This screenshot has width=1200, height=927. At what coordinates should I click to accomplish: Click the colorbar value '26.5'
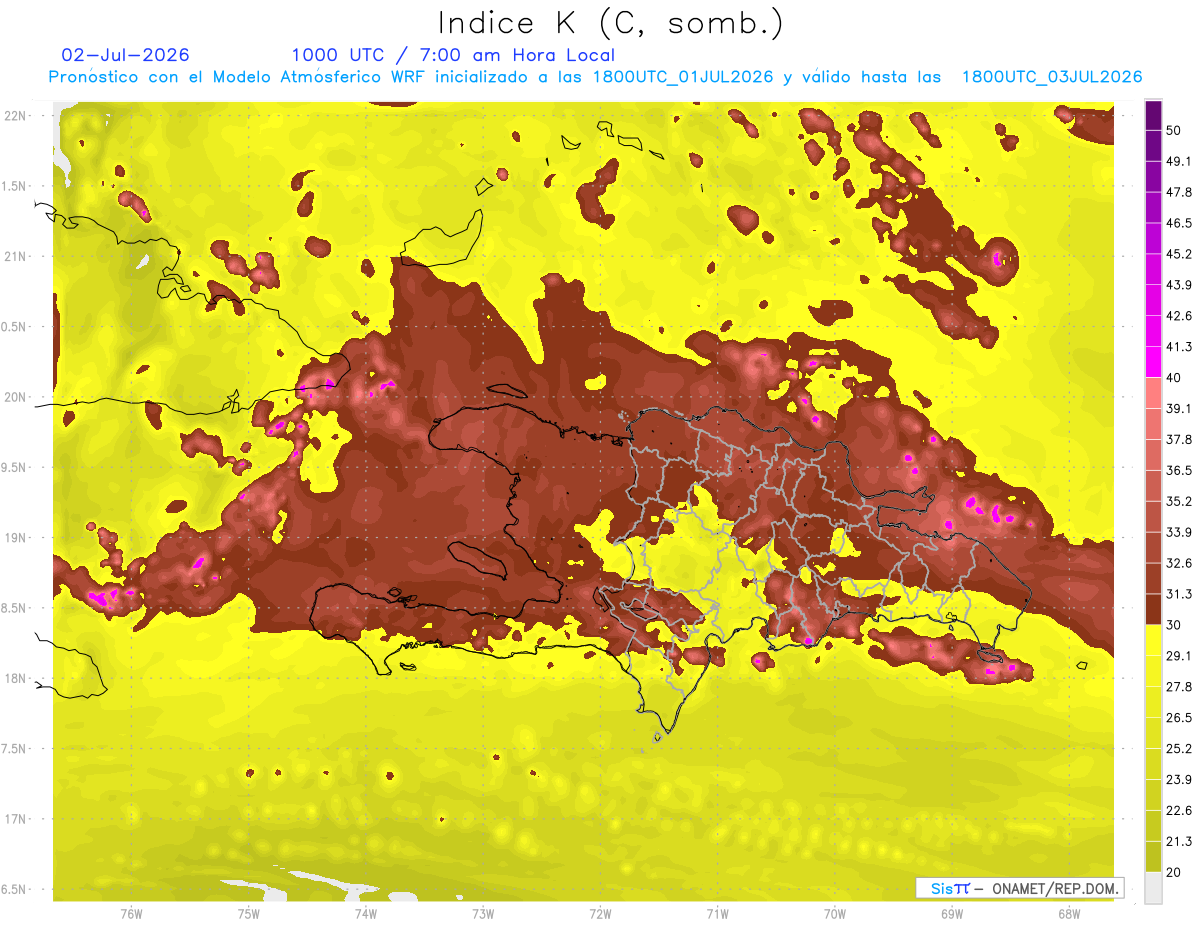(x=1178, y=717)
